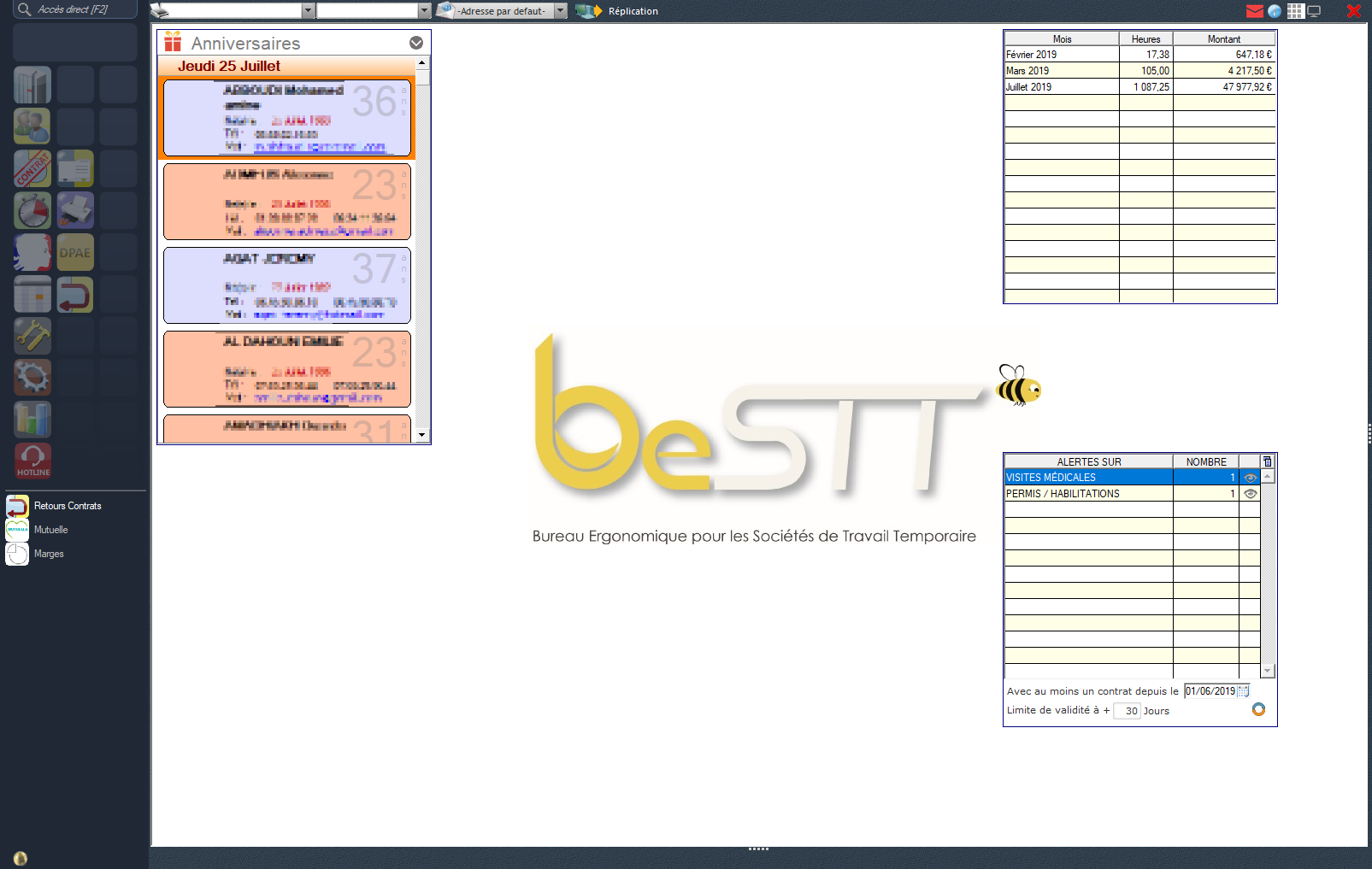View details of VISITES MÉDICALES alert
Viewport: 1372px width, 869px height.
[1251, 478]
